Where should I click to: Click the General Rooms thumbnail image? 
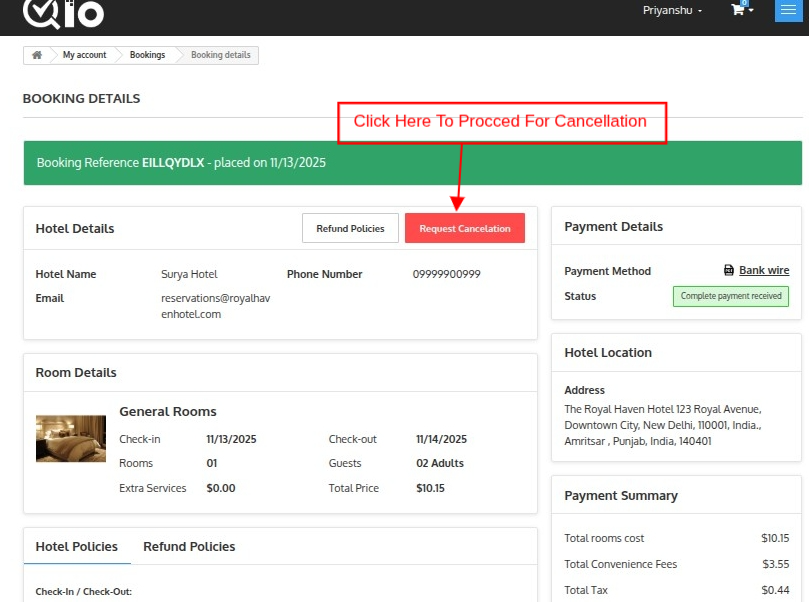pos(71,439)
